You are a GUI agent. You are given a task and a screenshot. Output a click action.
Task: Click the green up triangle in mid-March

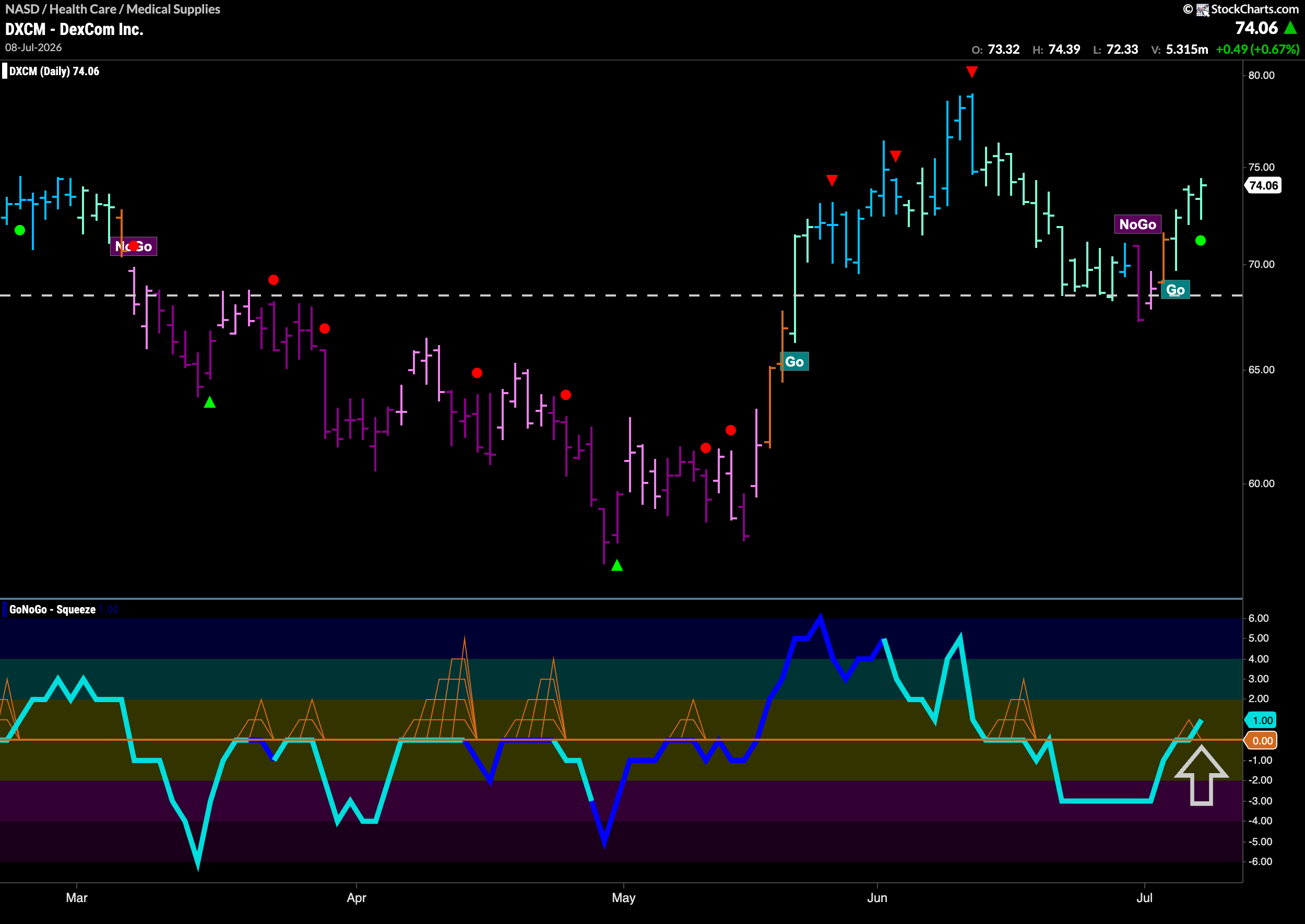coord(209,402)
